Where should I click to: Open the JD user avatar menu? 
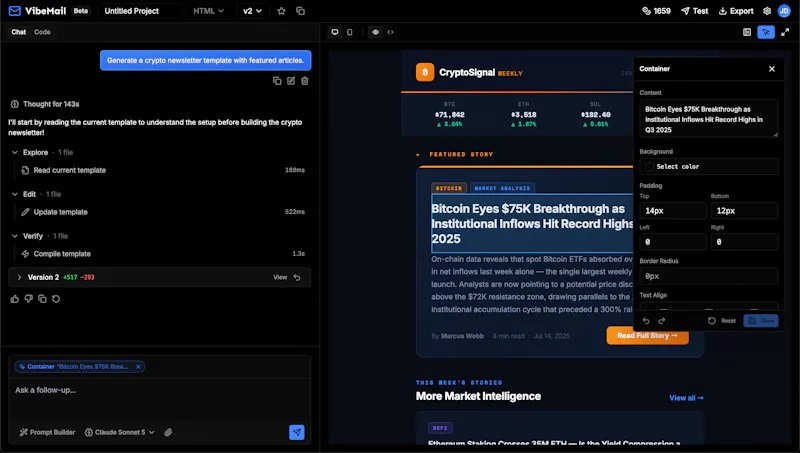(784, 11)
